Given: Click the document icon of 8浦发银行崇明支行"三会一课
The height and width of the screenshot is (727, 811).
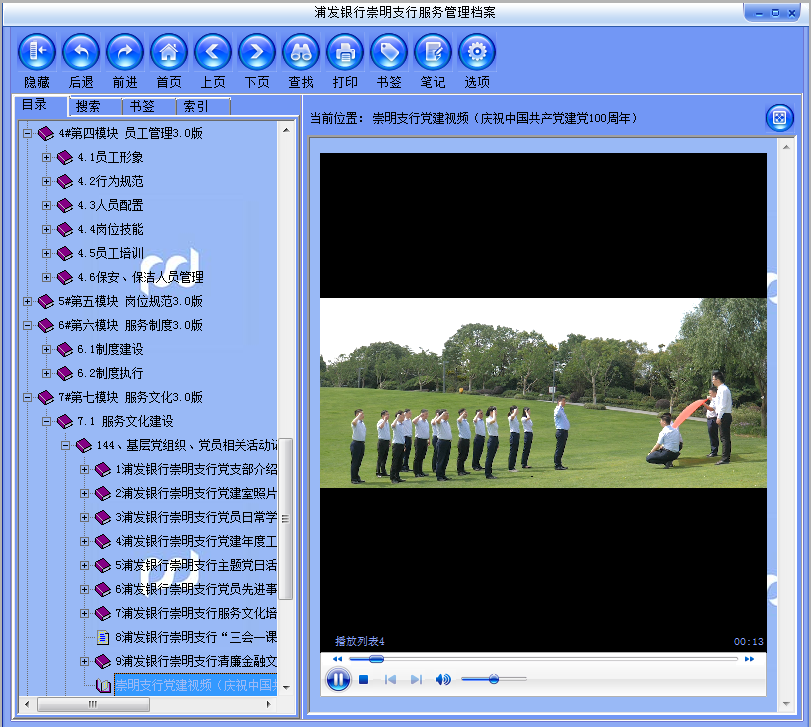Looking at the screenshot, I should pos(103,638).
